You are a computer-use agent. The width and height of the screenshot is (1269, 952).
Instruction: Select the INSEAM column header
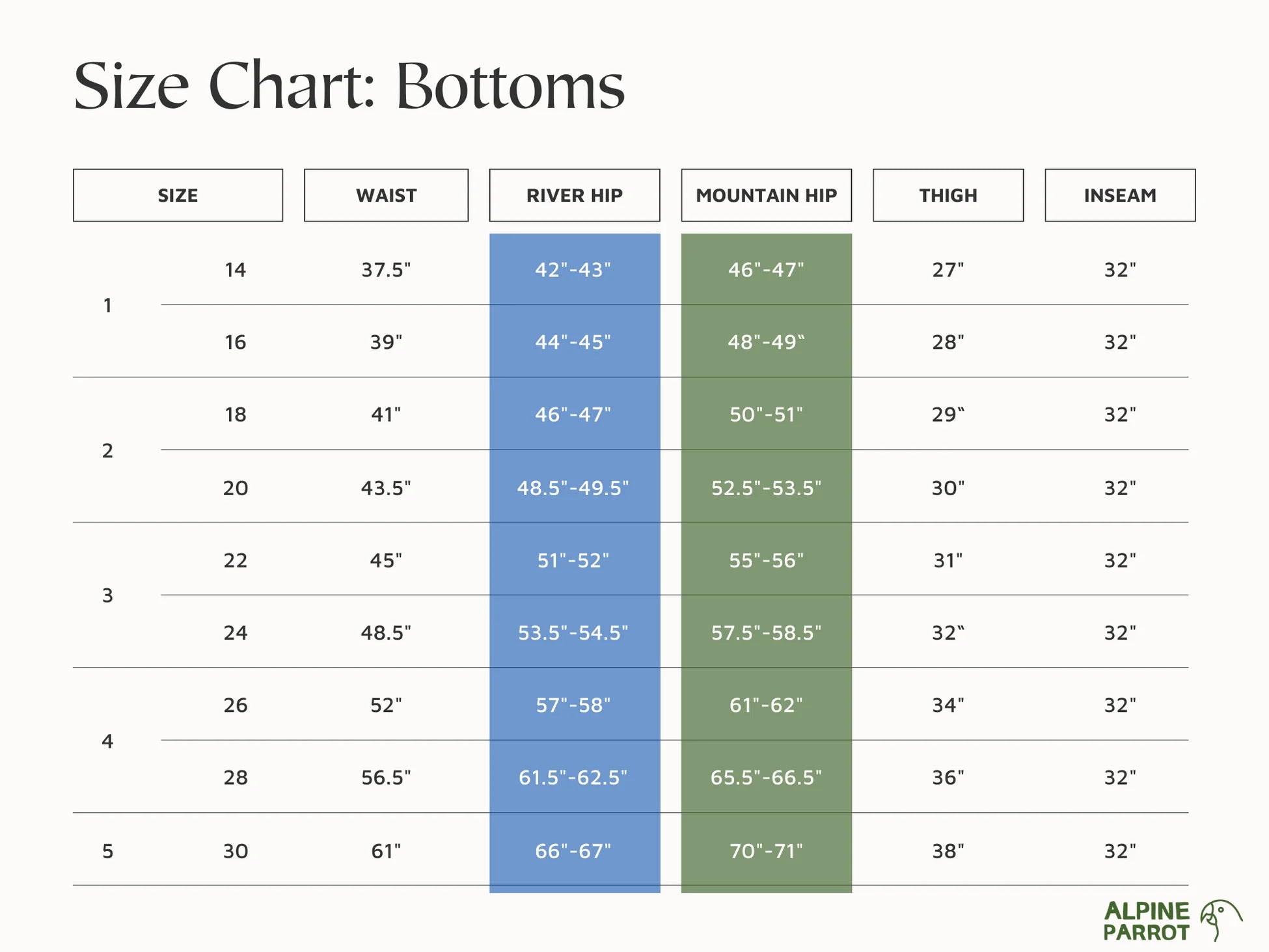pos(1119,195)
